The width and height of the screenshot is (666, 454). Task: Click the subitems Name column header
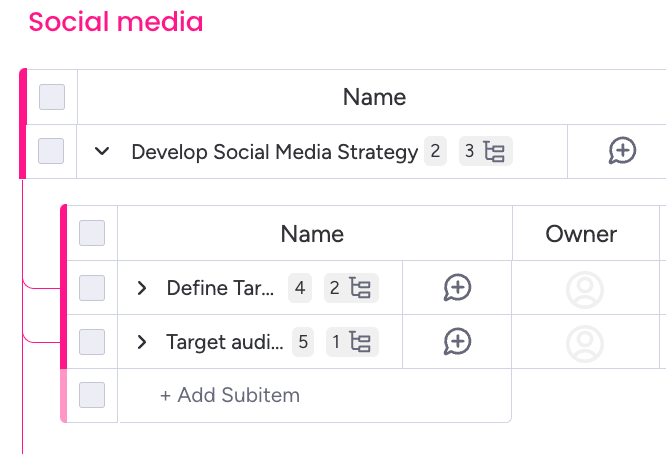click(x=312, y=234)
